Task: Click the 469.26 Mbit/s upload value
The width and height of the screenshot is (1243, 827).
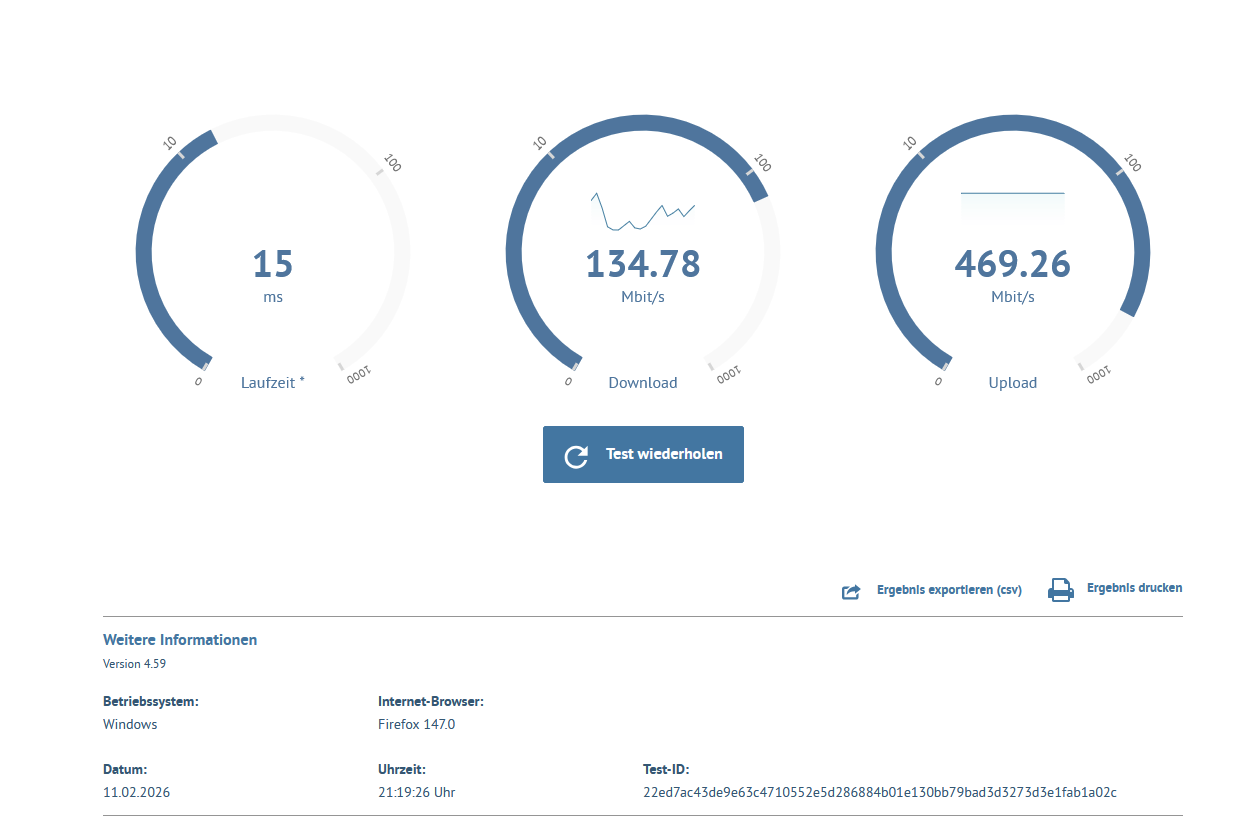Action: tap(1012, 264)
